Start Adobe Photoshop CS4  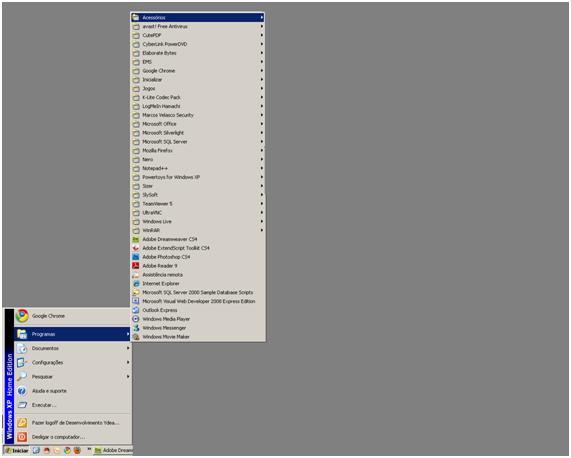(198, 257)
